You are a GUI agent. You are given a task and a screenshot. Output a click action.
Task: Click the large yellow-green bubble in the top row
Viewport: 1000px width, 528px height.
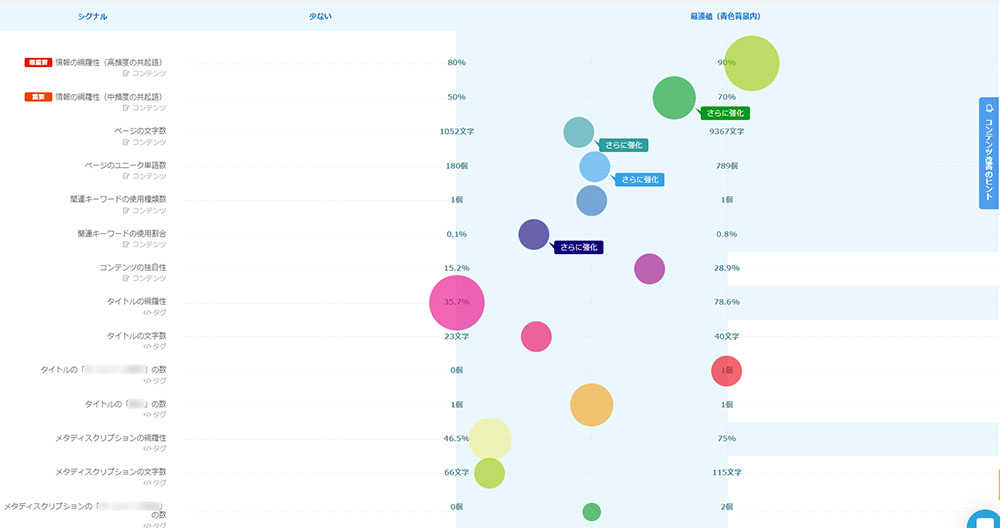coord(751,63)
